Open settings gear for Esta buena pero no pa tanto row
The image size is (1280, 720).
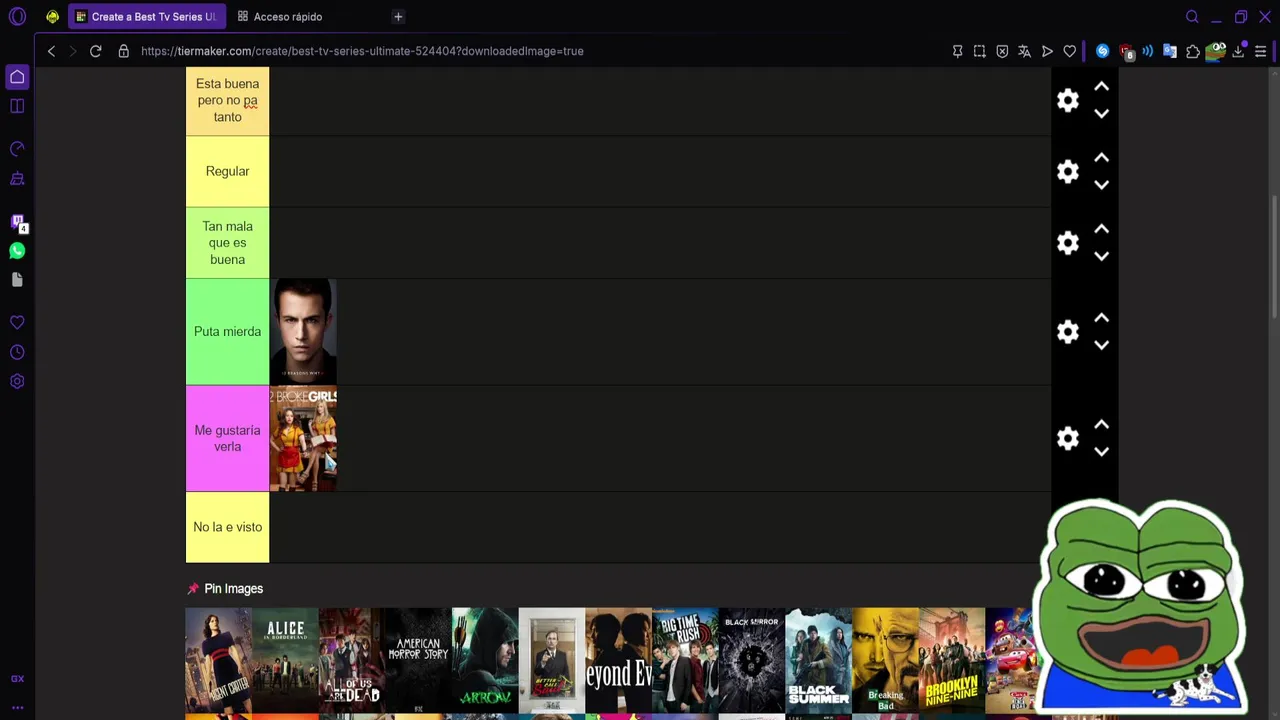tap(1068, 100)
